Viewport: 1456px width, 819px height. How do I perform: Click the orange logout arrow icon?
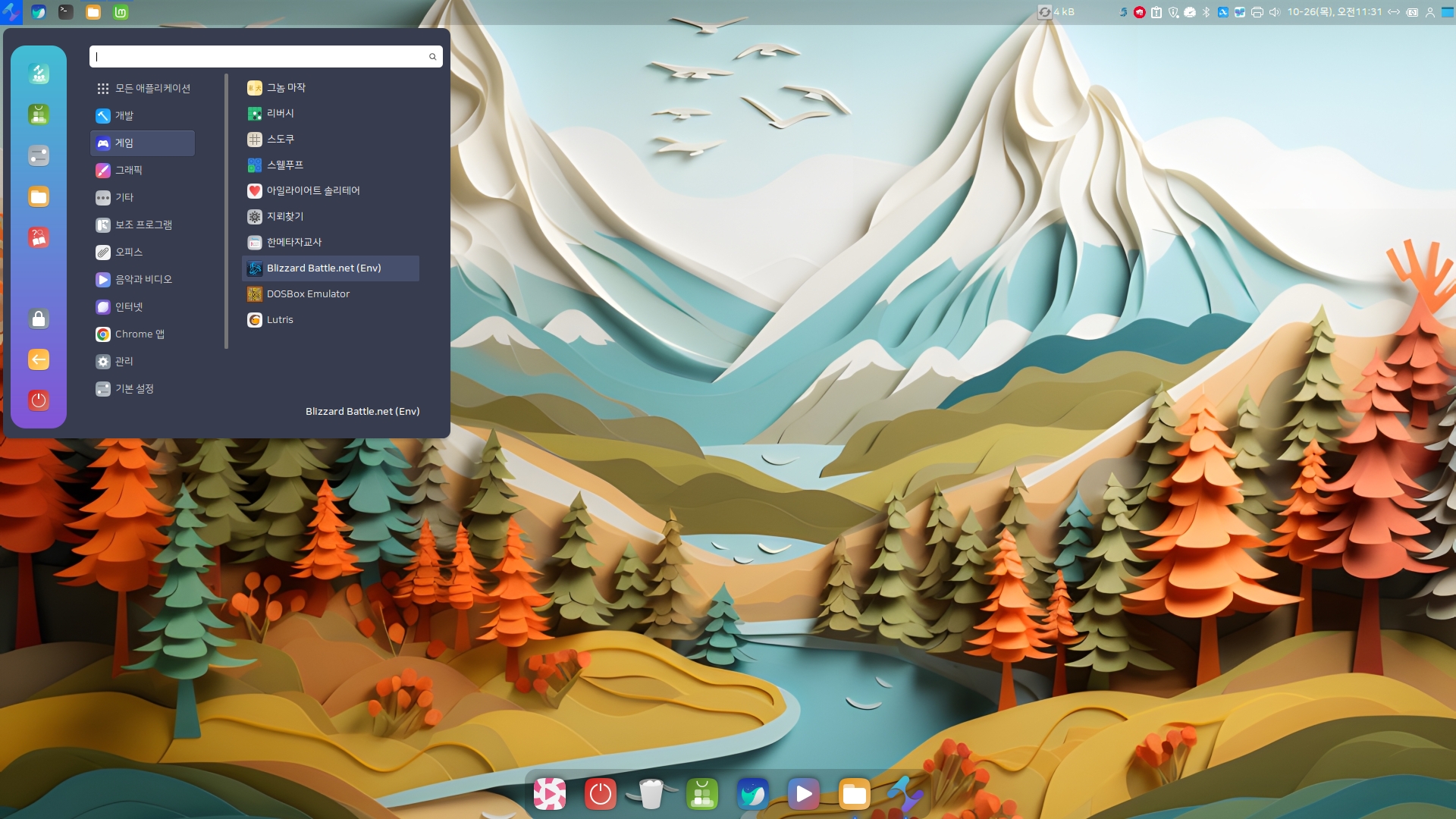pos(39,360)
